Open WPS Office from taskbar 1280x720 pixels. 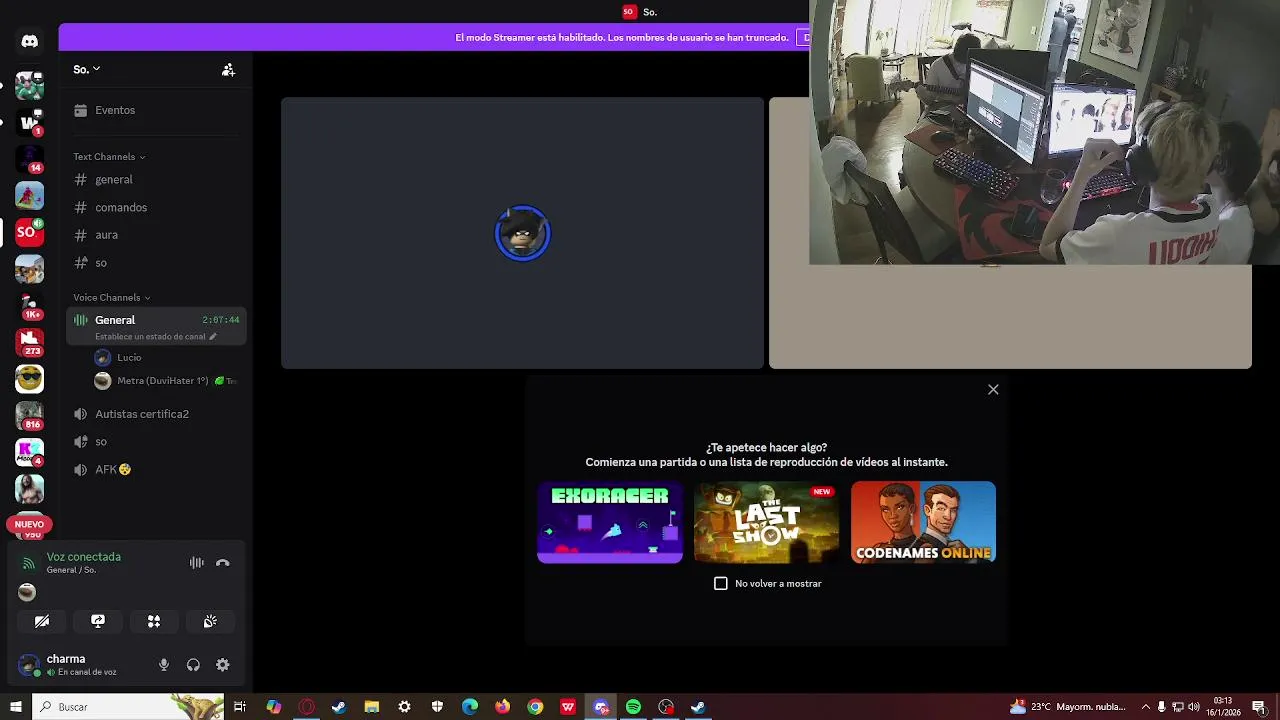coord(568,707)
